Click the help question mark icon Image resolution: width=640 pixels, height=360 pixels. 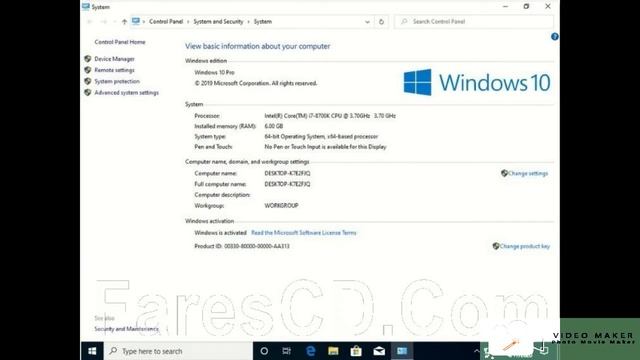[554, 37]
